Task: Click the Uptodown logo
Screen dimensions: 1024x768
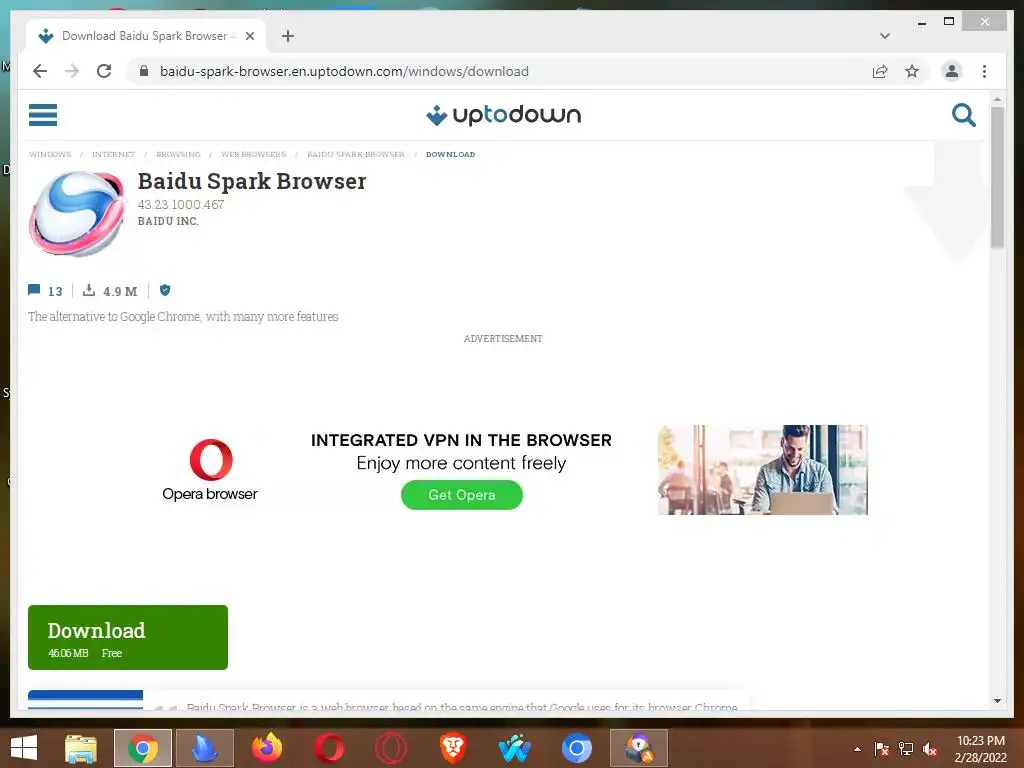Action: point(503,115)
